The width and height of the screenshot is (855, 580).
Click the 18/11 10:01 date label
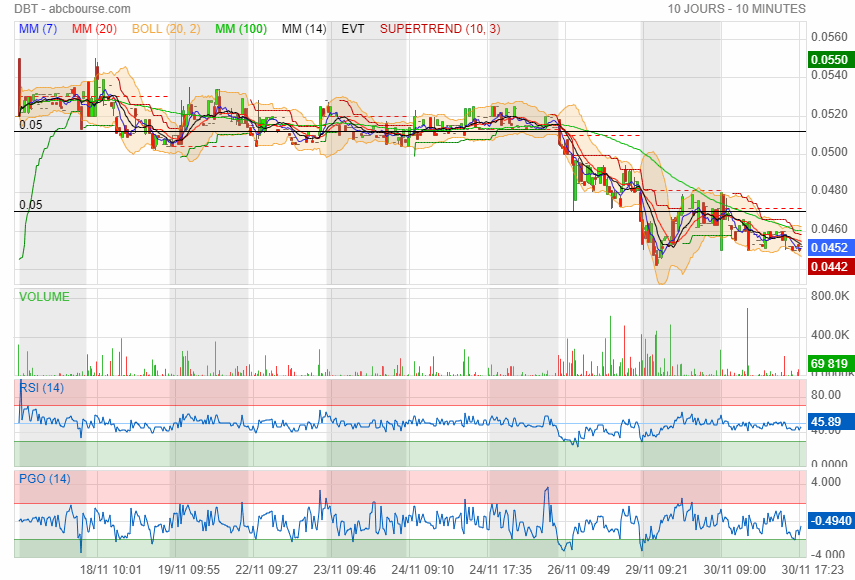pyautogui.click(x=111, y=570)
